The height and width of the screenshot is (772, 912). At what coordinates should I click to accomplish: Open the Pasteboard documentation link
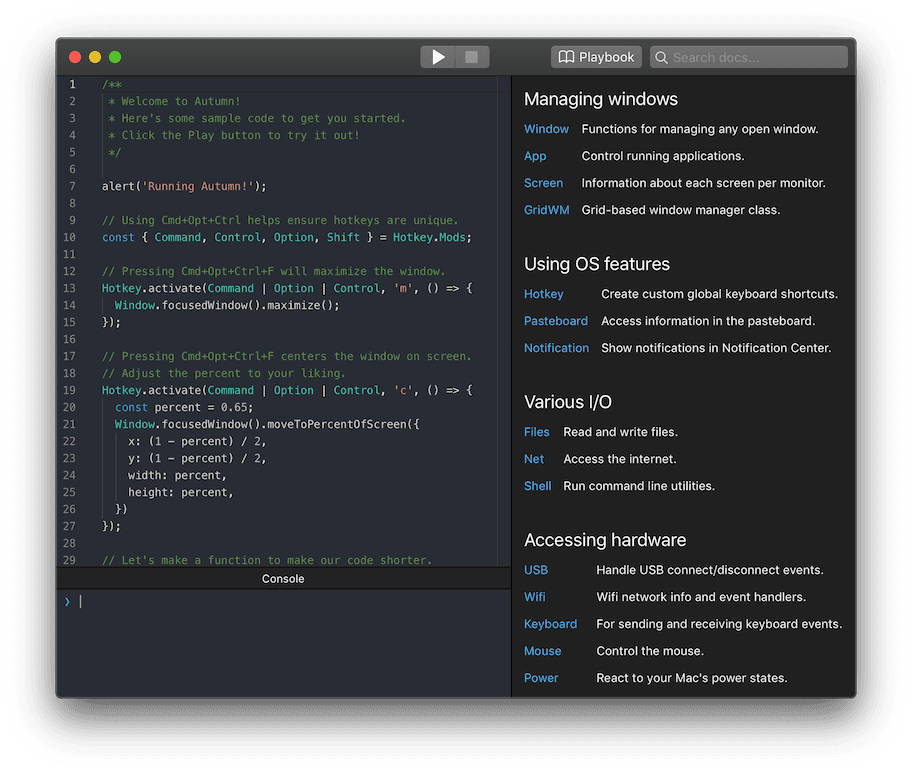click(556, 321)
